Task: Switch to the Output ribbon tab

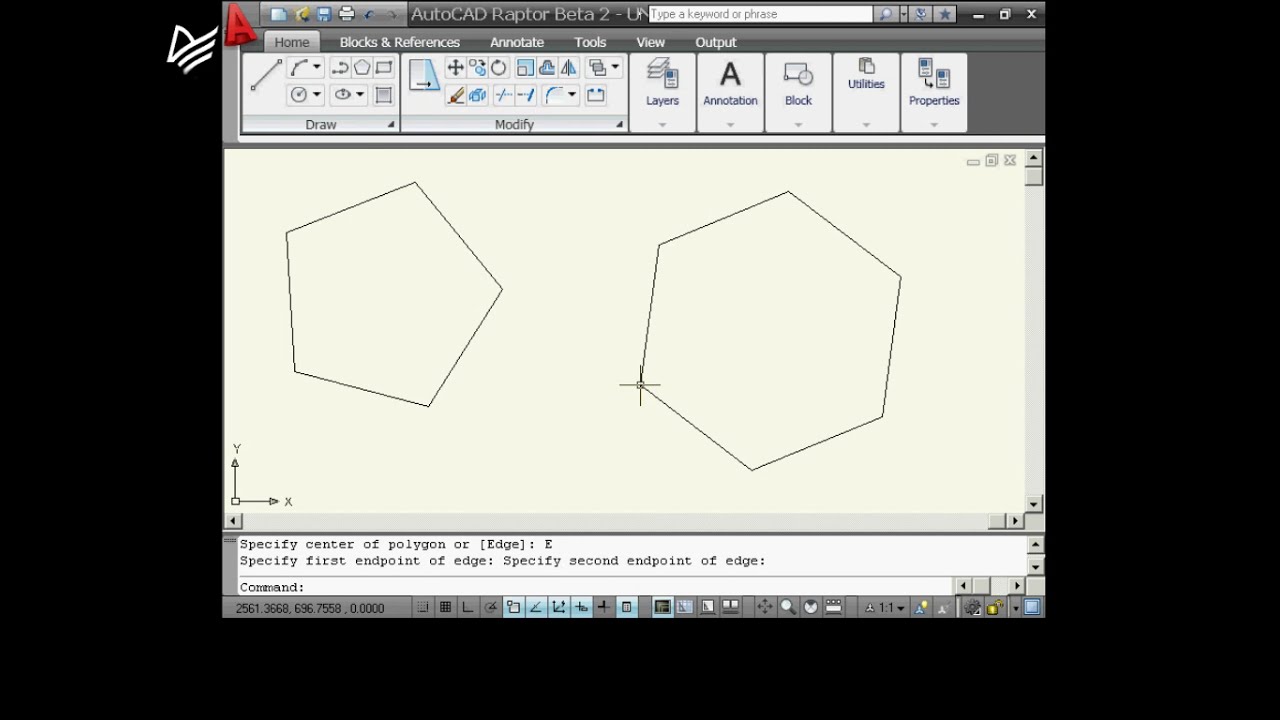Action: pos(716,42)
